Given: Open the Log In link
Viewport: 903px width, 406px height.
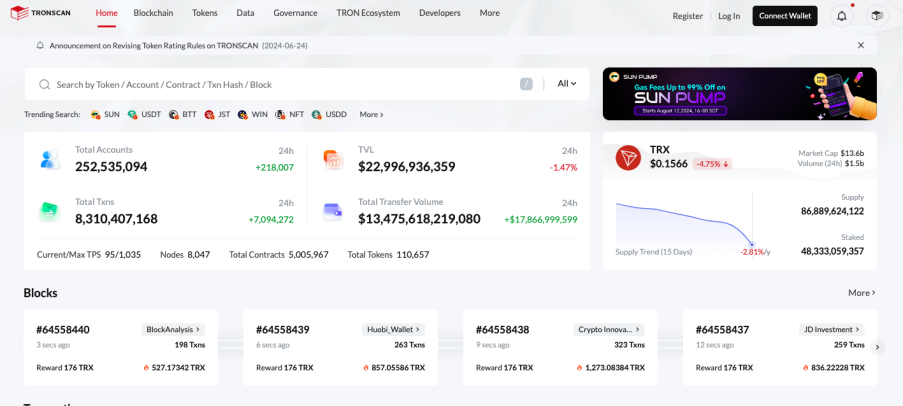Looking at the screenshot, I should [x=729, y=16].
